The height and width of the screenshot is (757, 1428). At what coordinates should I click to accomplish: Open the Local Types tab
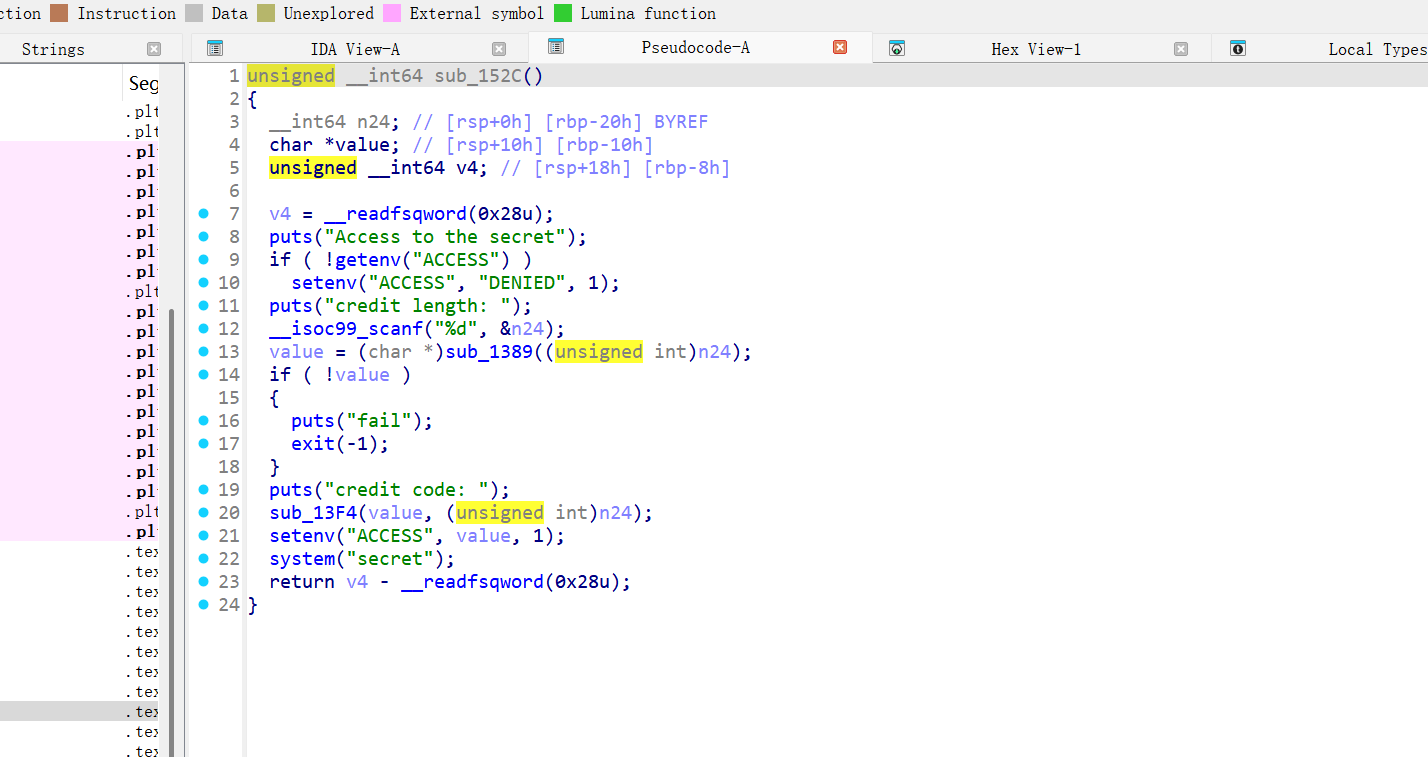1376,49
